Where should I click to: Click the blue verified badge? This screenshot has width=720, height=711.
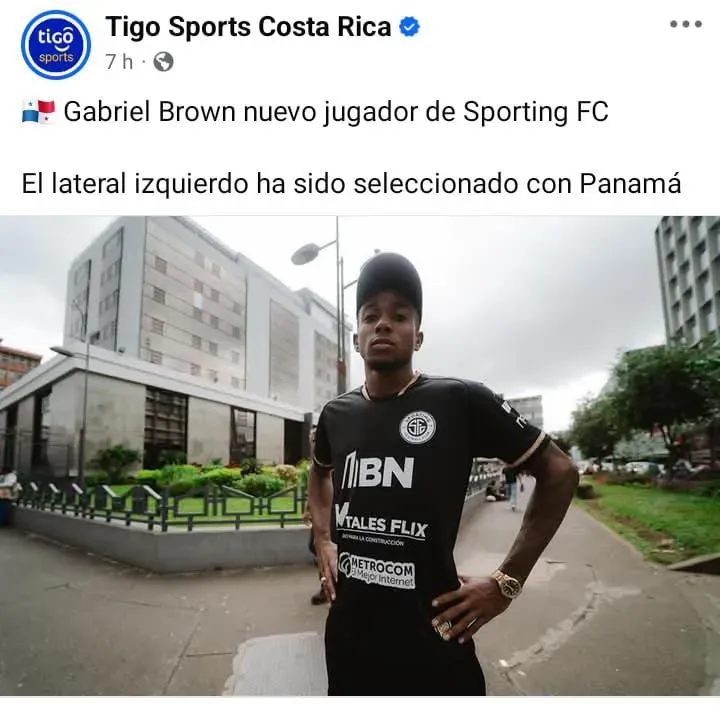tap(409, 27)
